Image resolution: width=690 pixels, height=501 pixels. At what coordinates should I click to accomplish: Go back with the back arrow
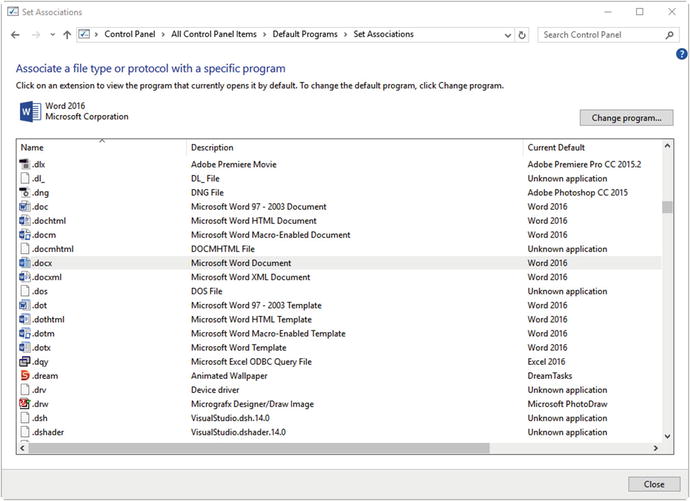pyautogui.click(x=15, y=35)
